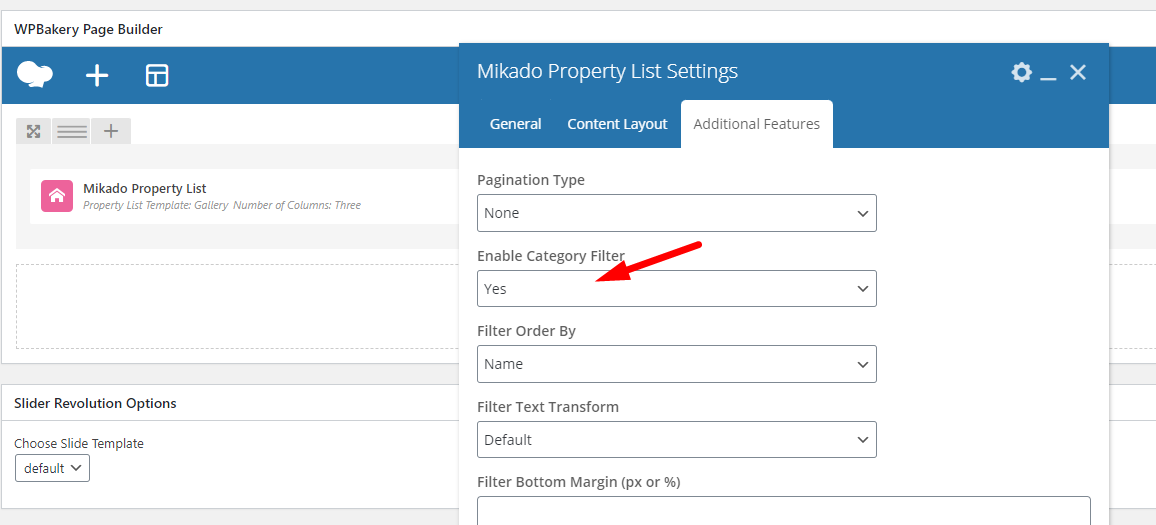Close the Mikado Property List Settings dialog
The width and height of the screenshot is (1156, 525).
point(1078,72)
